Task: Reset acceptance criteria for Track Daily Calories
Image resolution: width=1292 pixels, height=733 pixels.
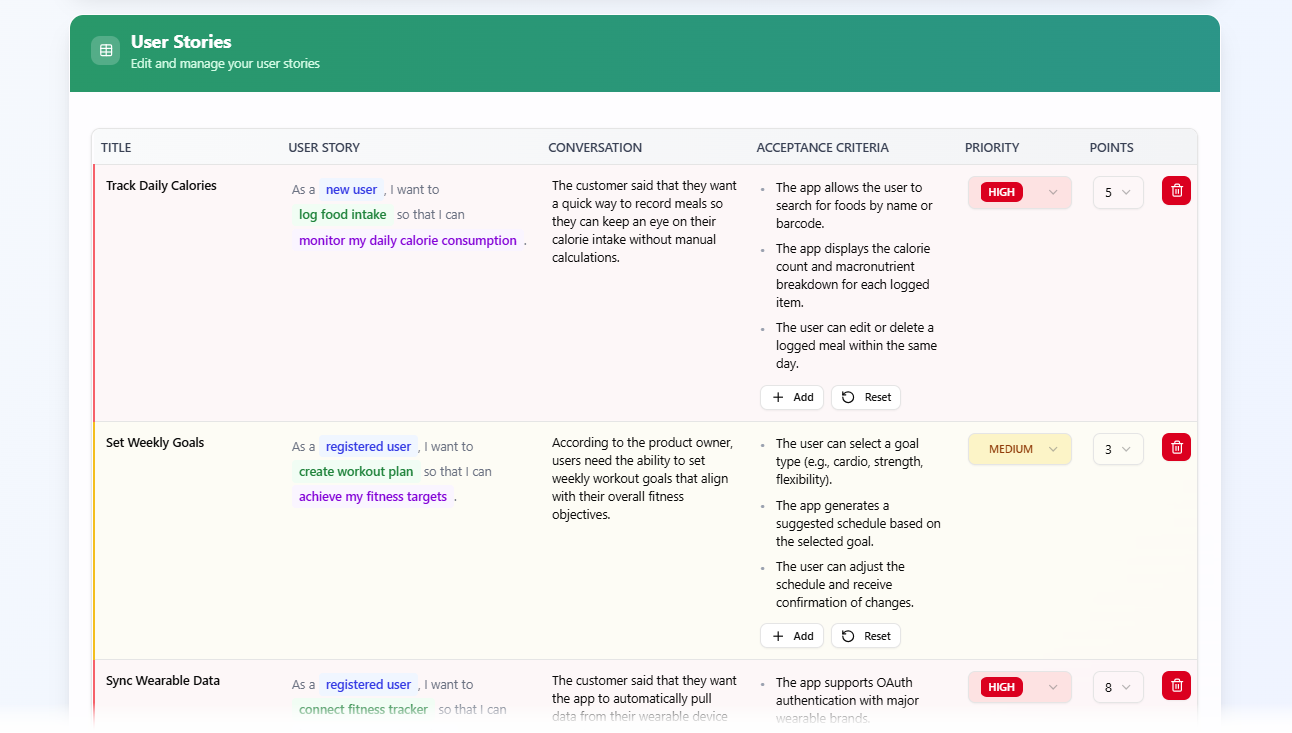Action: pyautogui.click(x=866, y=397)
